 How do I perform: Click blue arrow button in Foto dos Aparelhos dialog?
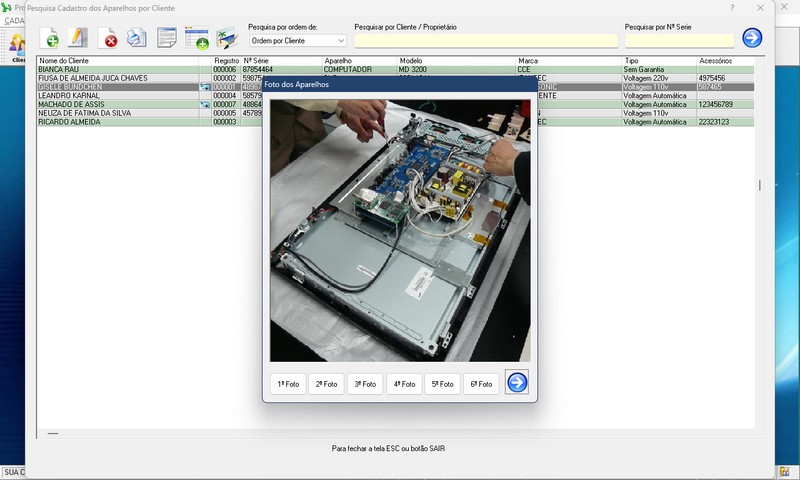517,382
